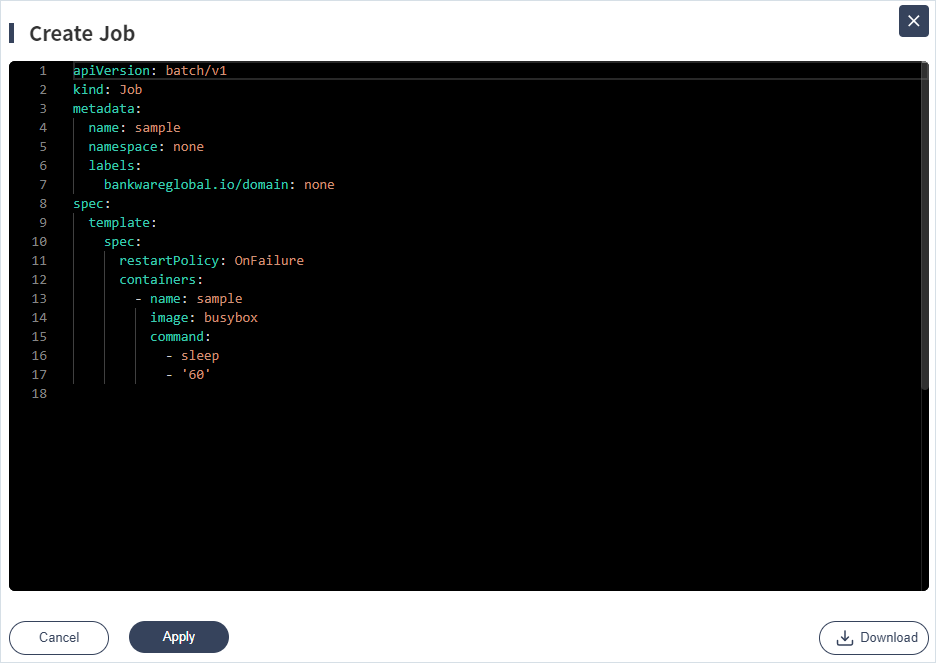
Task: Click the '- sleep' command entry
Action: tap(192, 356)
